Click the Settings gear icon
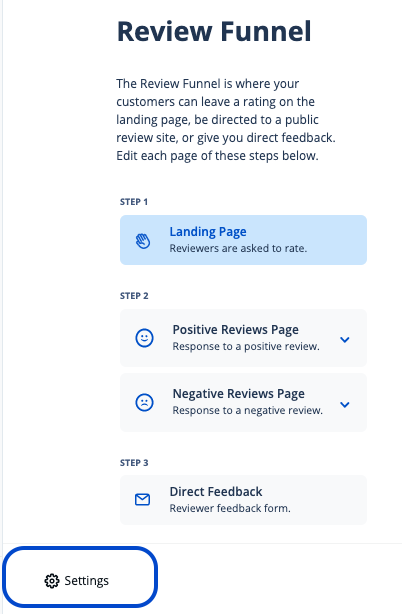Screen dimensions: 402x614 pos(52,581)
